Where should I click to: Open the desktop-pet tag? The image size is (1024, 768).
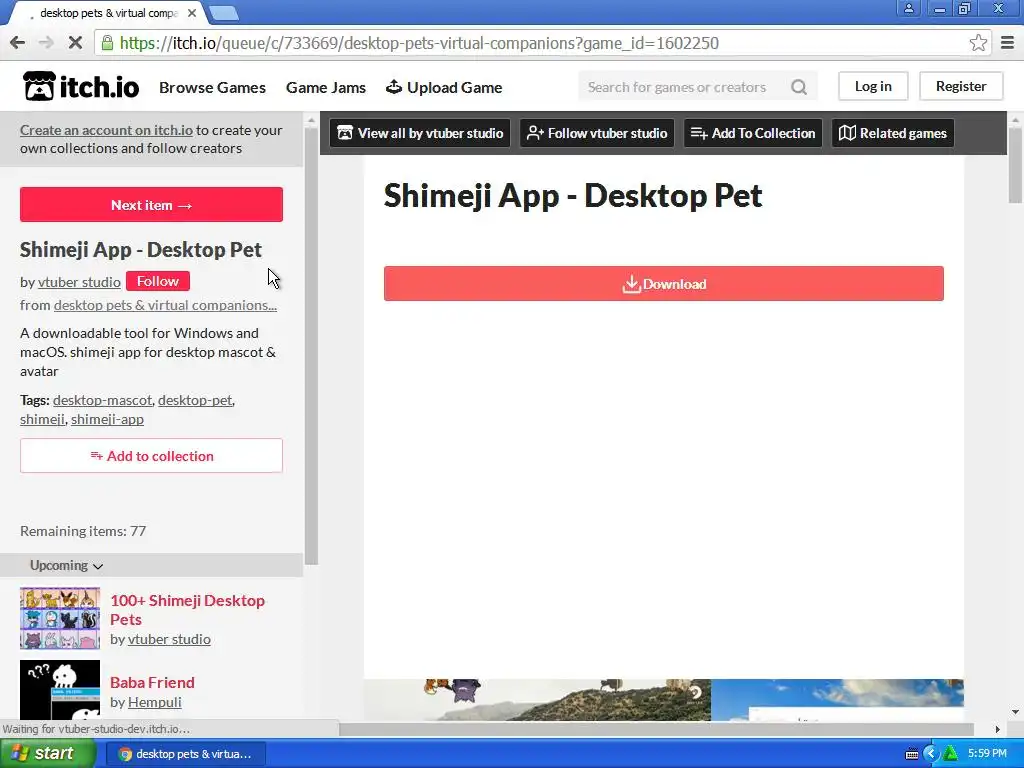tap(195, 400)
